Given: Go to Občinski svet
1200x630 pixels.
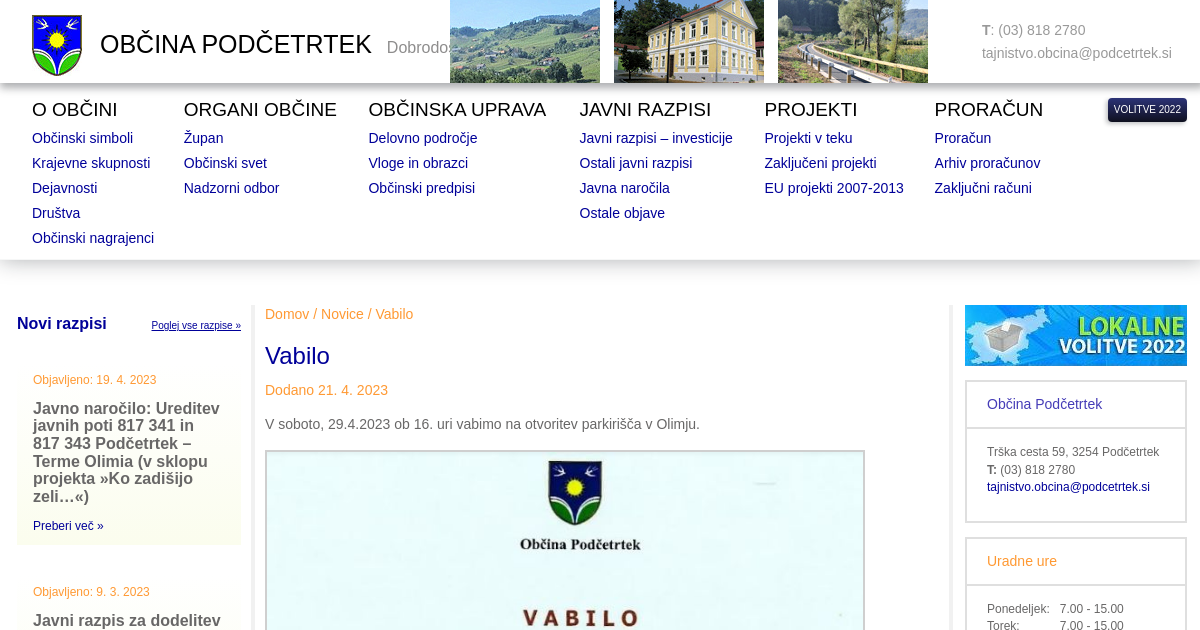Looking at the screenshot, I should tap(225, 163).
